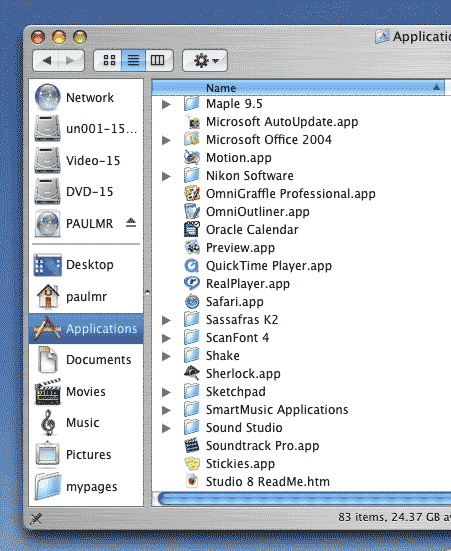This screenshot has height=551, width=451.
Task: Select the DVD-15 drive in sidebar
Action: (86, 192)
